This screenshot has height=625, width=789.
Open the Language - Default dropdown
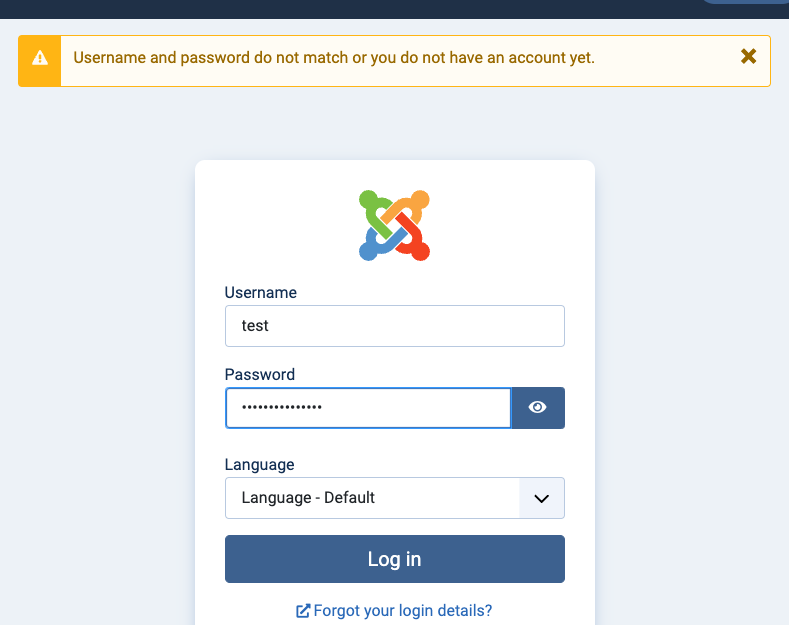click(x=373, y=498)
